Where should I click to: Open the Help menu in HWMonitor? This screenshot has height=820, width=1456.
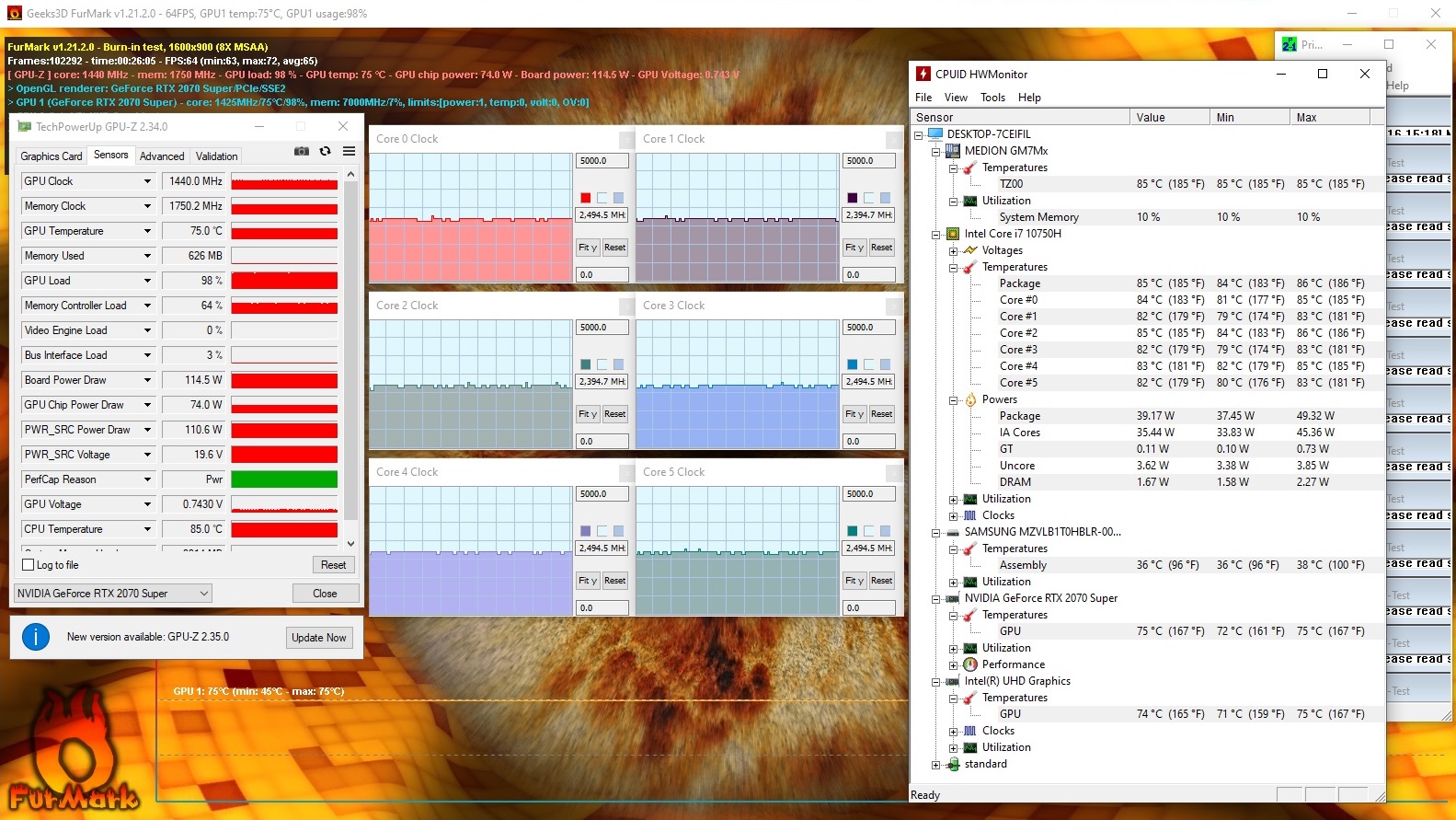coord(1029,98)
